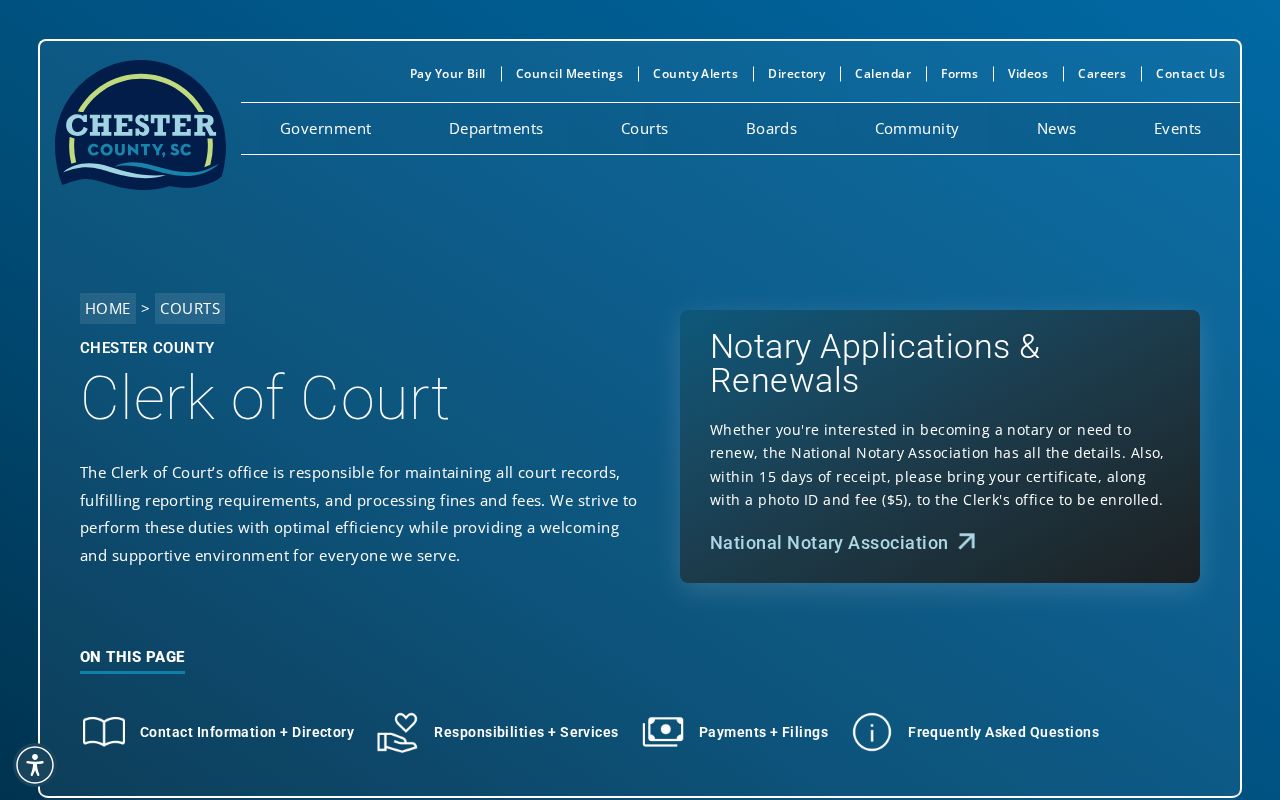Click the ON THIS PAGE label

click(132, 657)
